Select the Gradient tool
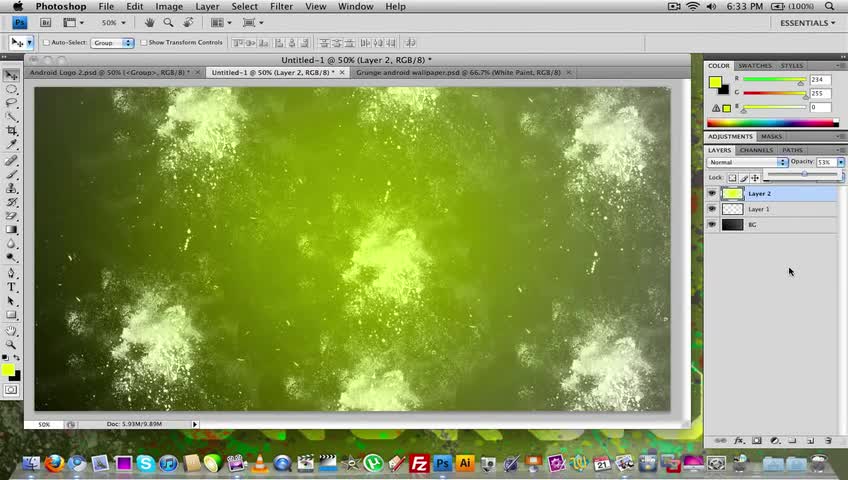Screen dimensions: 848x480 tap(11, 230)
